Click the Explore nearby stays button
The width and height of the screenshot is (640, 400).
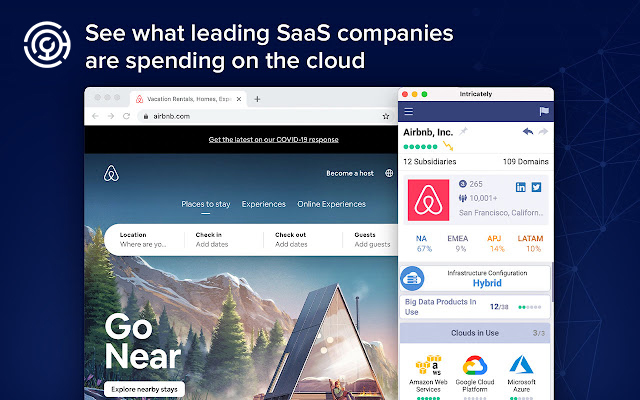tap(144, 389)
